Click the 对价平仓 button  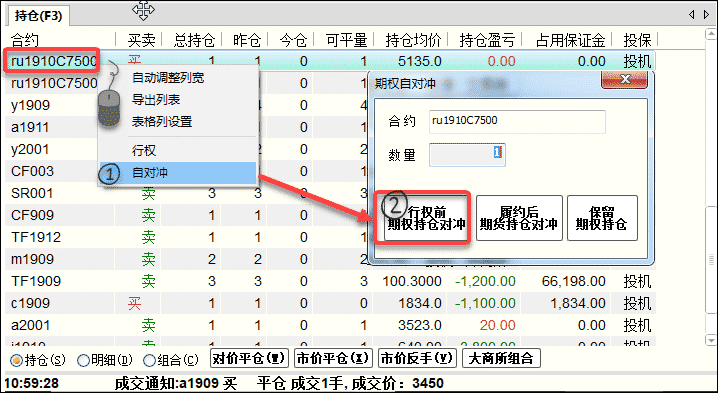(249, 358)
